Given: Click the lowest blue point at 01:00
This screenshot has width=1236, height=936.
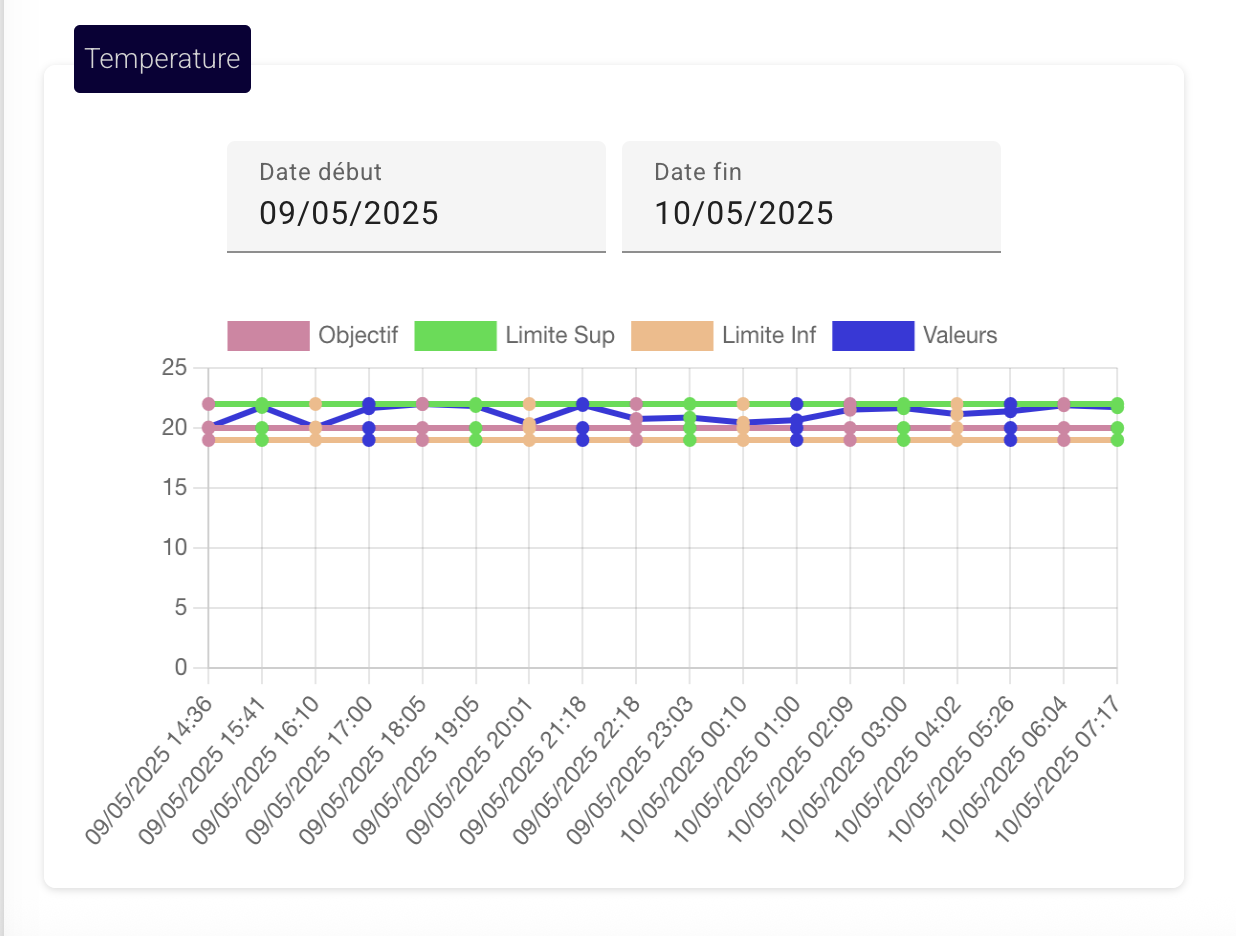Looking at the screenshot, I should [x=797, y=440].
